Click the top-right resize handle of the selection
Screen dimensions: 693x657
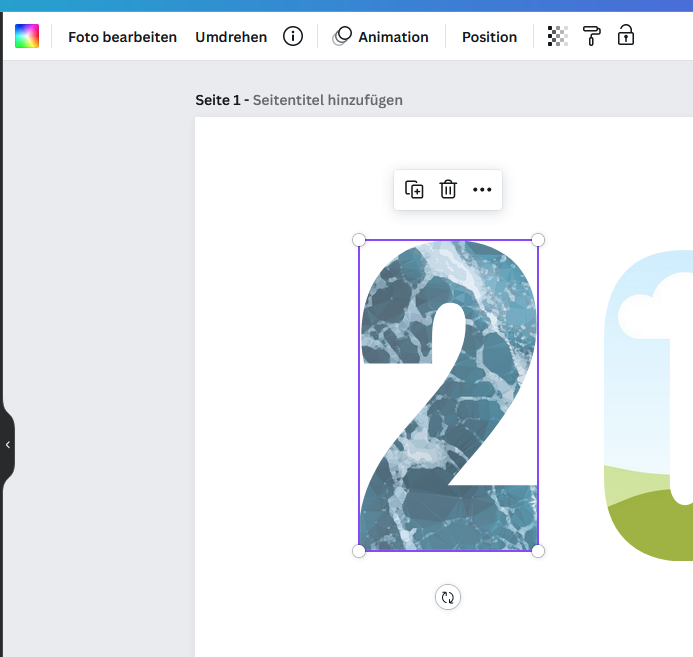click(538, 240)
